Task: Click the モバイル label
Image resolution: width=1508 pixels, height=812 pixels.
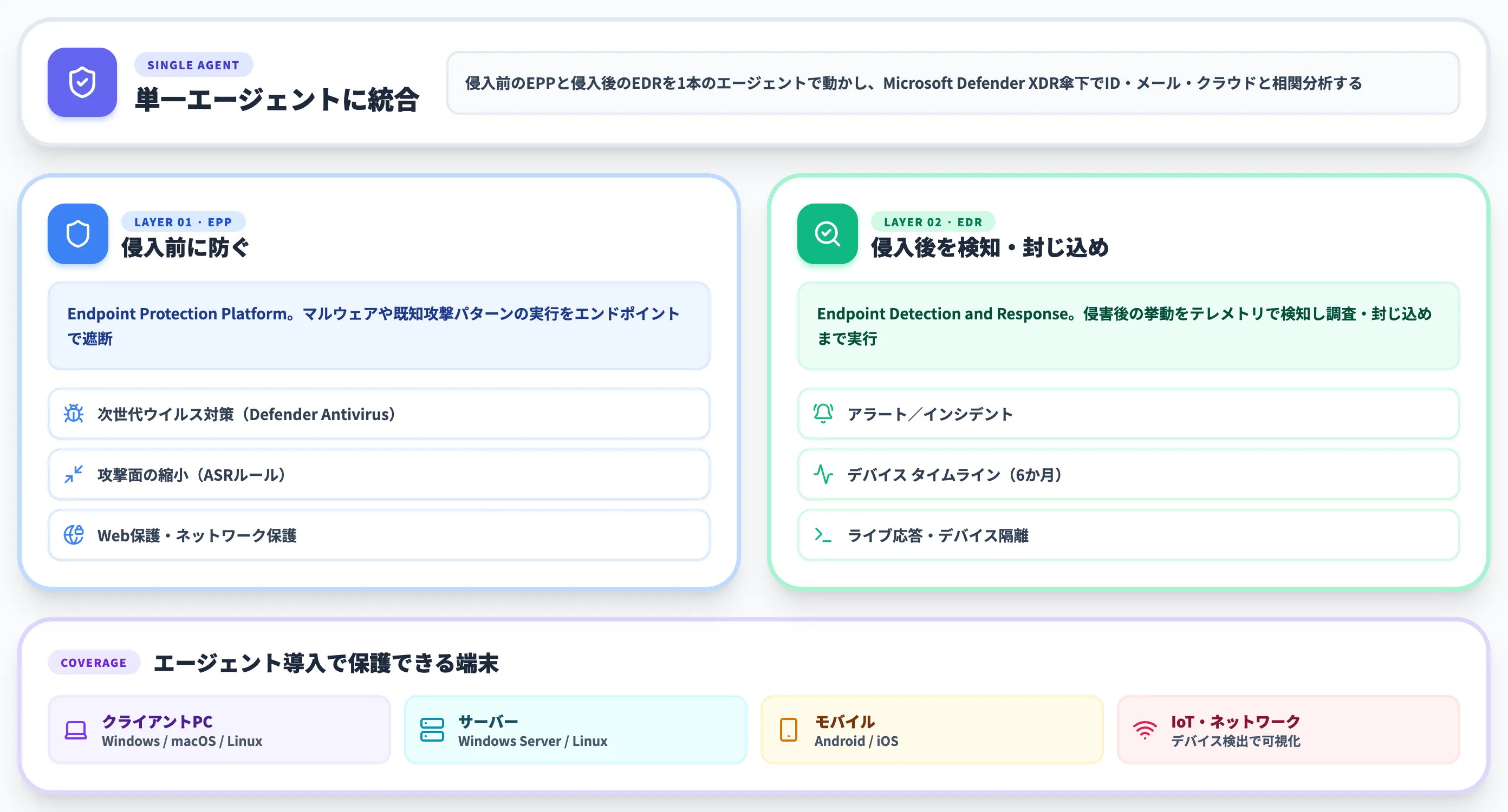Action: [845, 721]
